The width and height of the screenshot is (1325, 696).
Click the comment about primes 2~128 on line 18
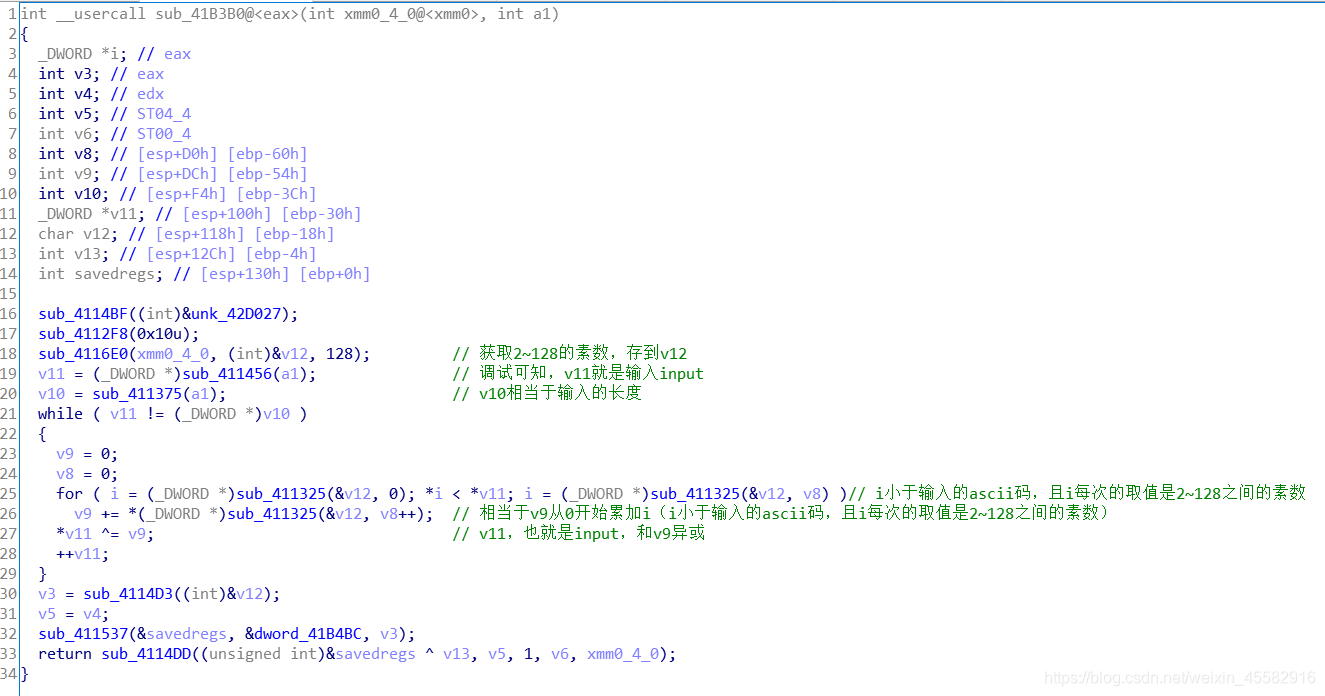(570, 353)
